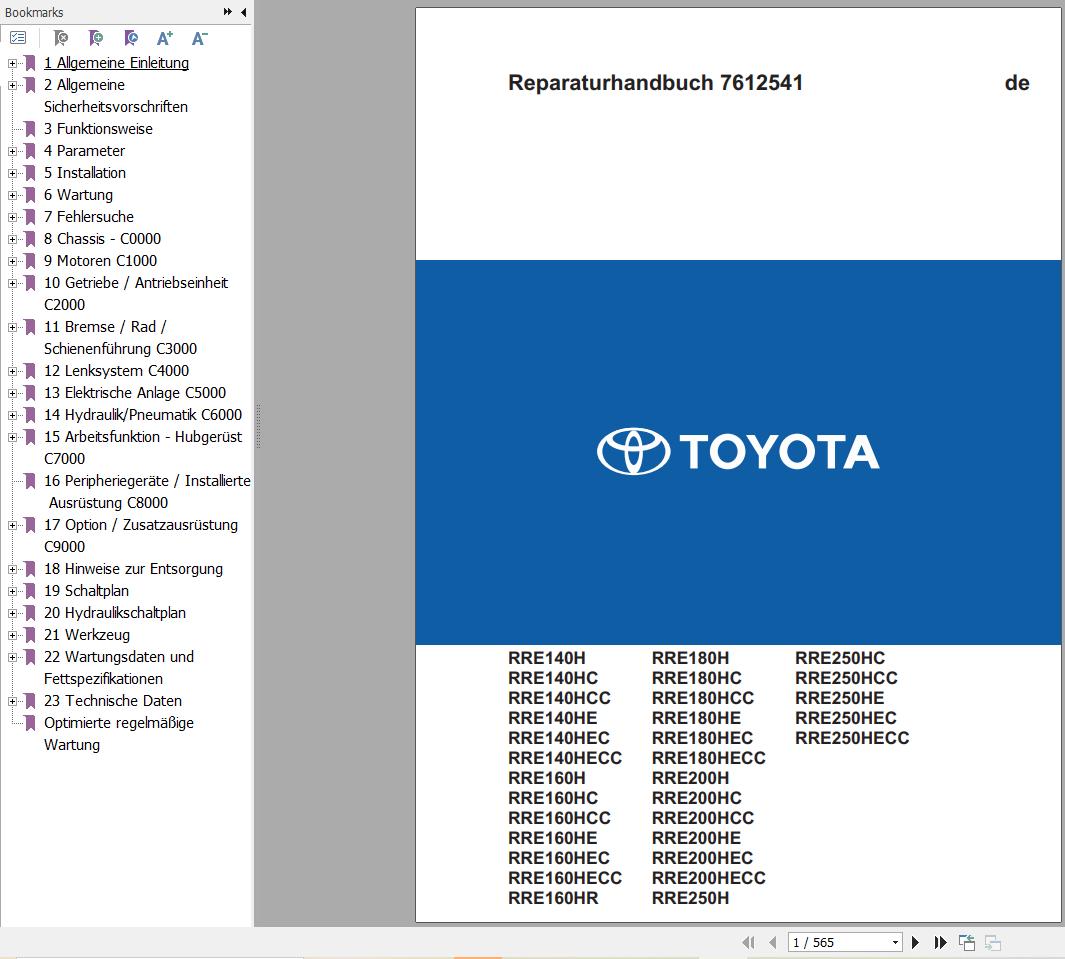1065x959 pixels.
Task: Expand the '5 Installation' bookmark node
Action: point(12,173)
